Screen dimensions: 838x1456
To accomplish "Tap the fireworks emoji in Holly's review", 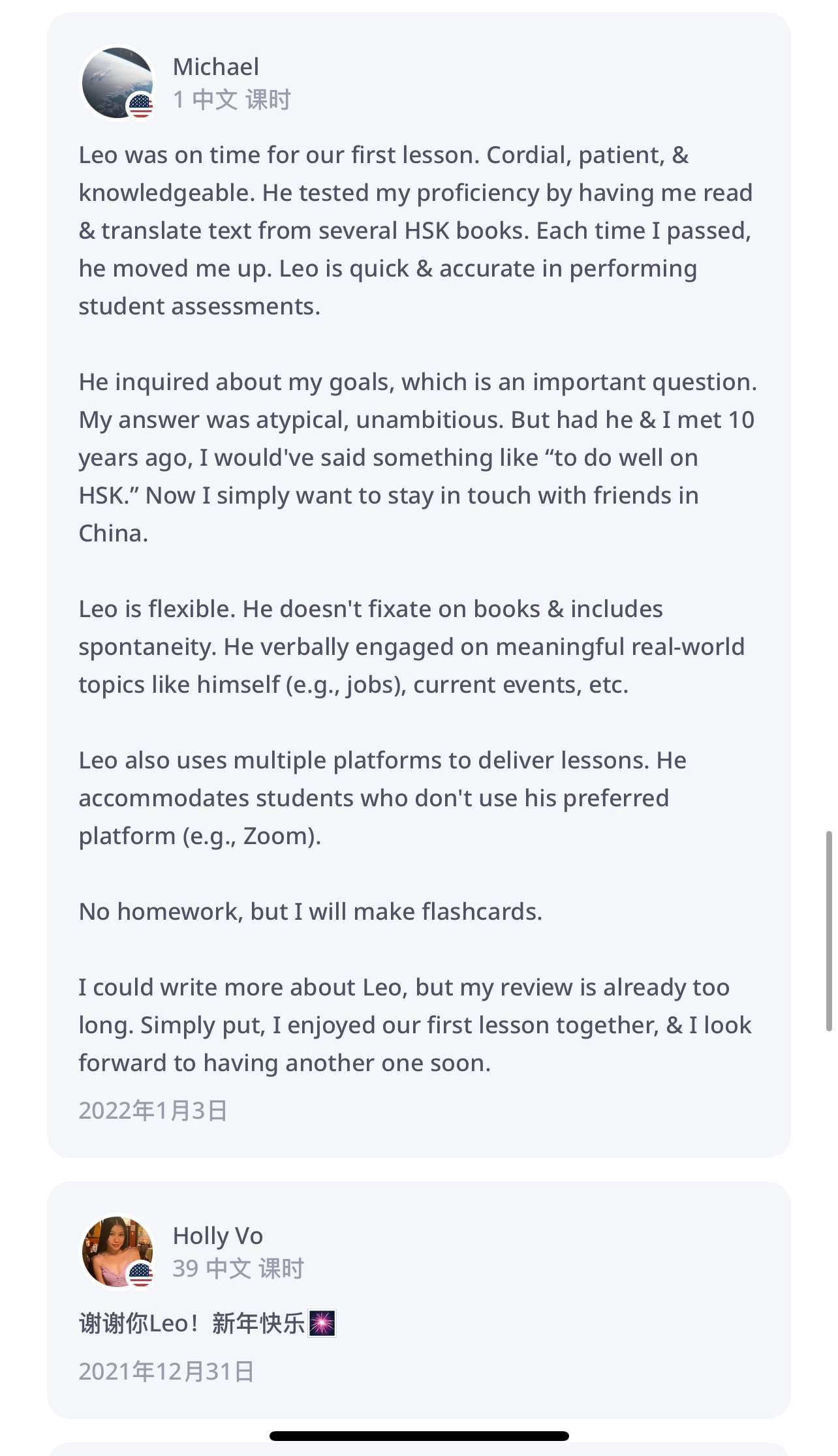I will tap(322, 1324).
